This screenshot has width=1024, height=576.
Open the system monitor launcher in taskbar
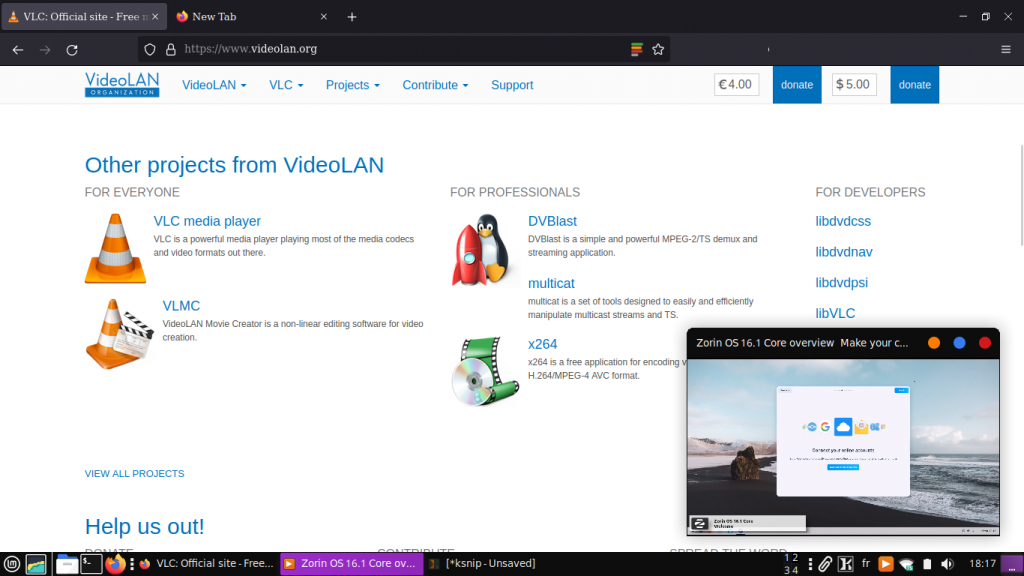pos(36,564)
